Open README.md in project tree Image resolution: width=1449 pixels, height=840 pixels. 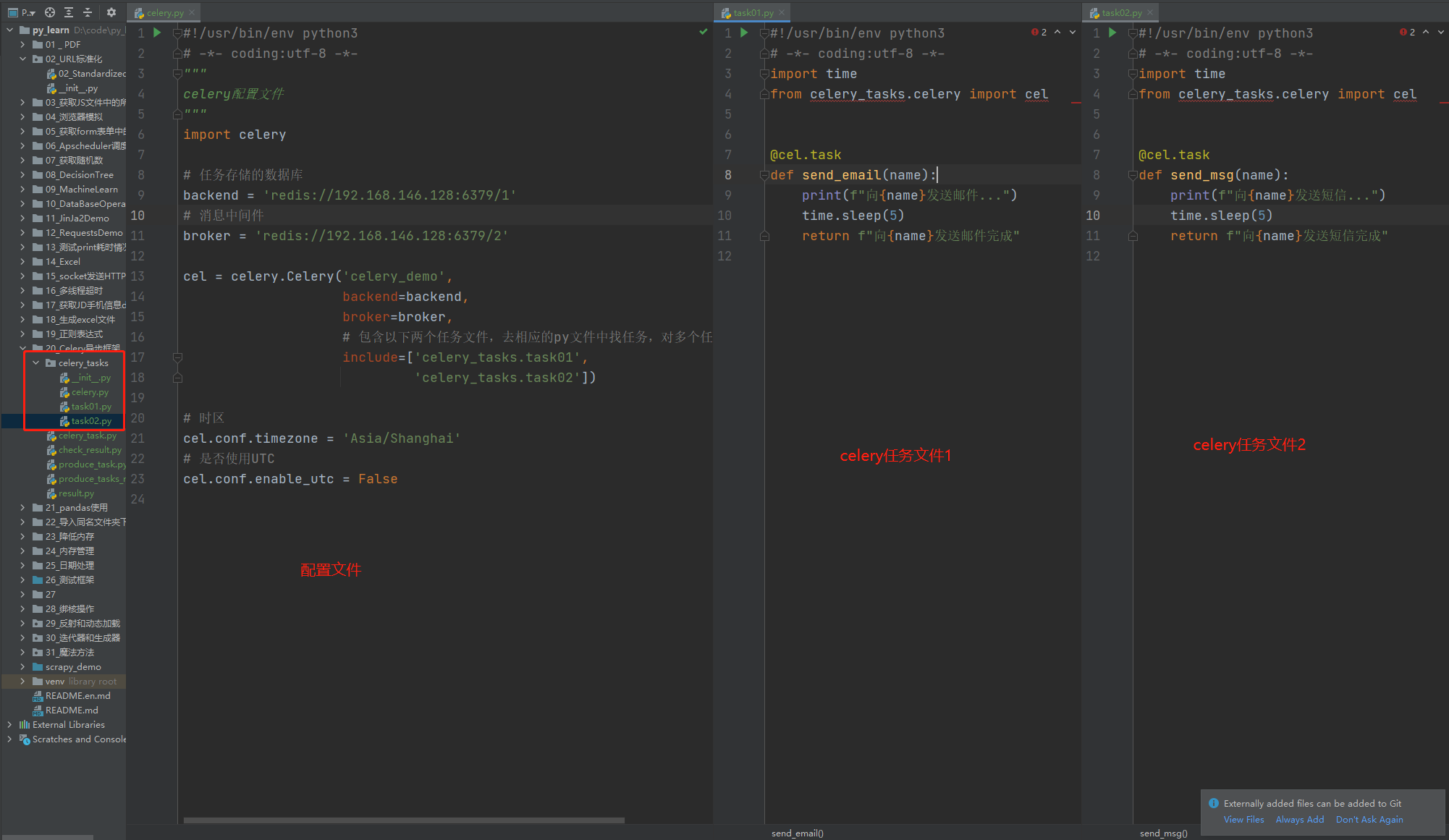pos(71,710)
